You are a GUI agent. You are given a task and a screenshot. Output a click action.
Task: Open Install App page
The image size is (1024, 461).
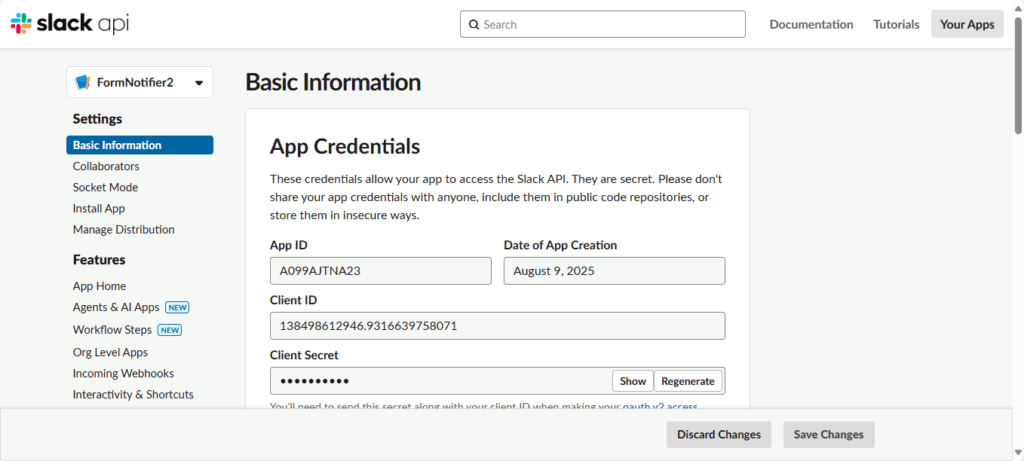click(99, 209)
